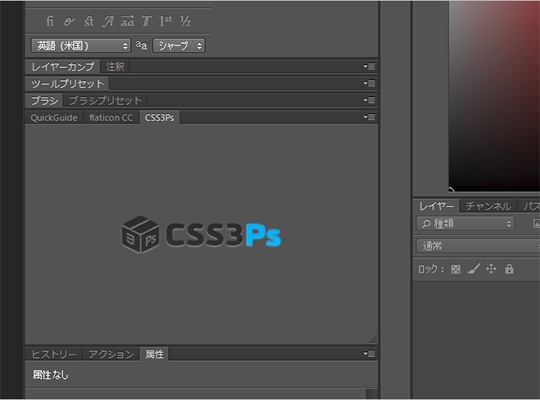The image size is (540, 400).
Task: Select the ブラシ tab
Action: [x=45, y=100]
